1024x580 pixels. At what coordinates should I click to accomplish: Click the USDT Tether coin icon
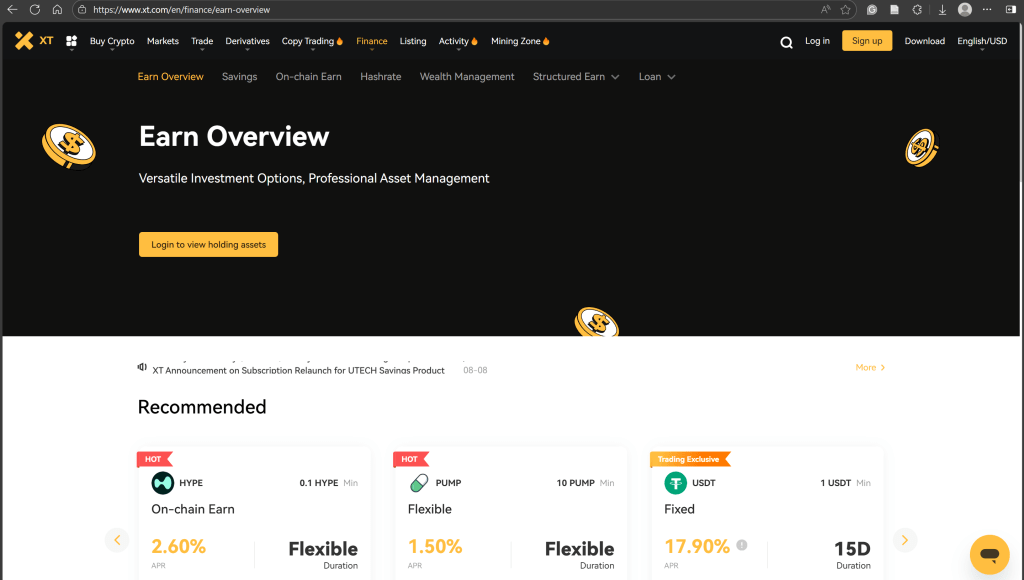pos(675,483)
